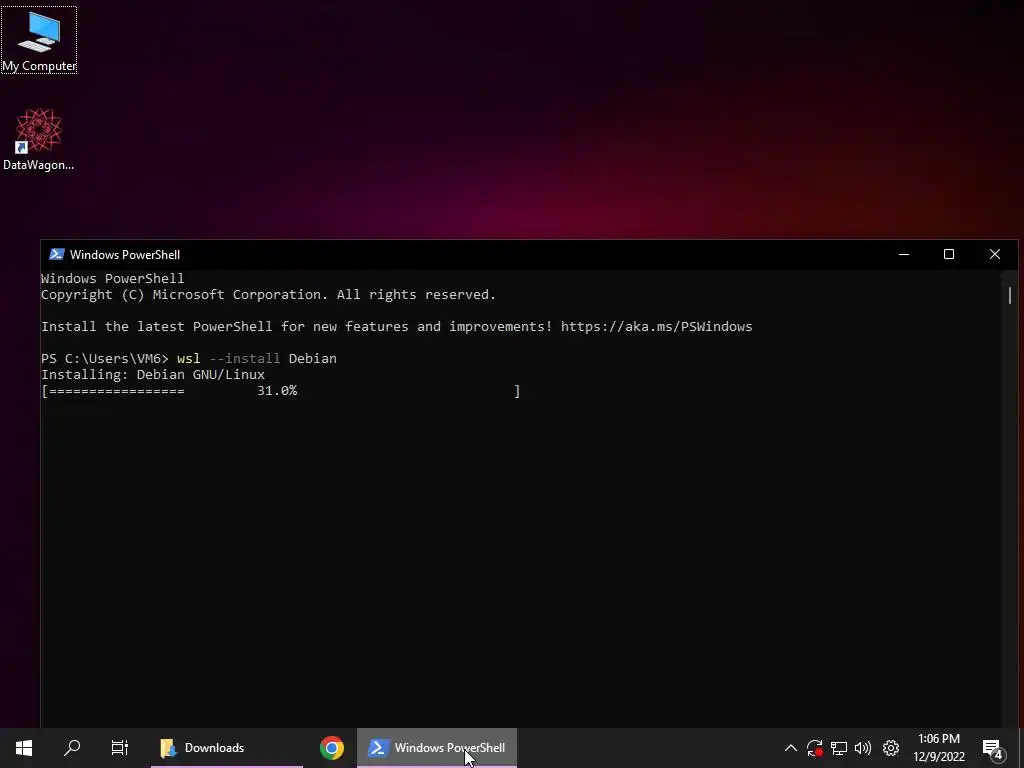Minimize the Windows PowerShell window
Screen dimensions: 1024x768
point(904,254)
